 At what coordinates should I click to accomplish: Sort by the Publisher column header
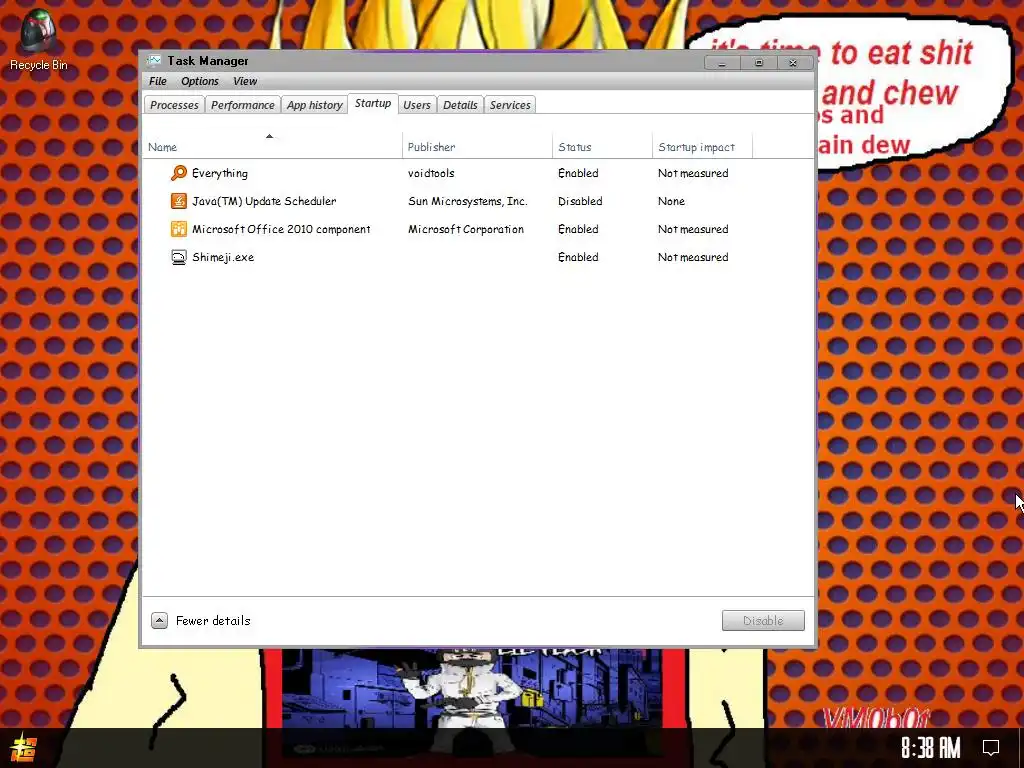(477, 146)
